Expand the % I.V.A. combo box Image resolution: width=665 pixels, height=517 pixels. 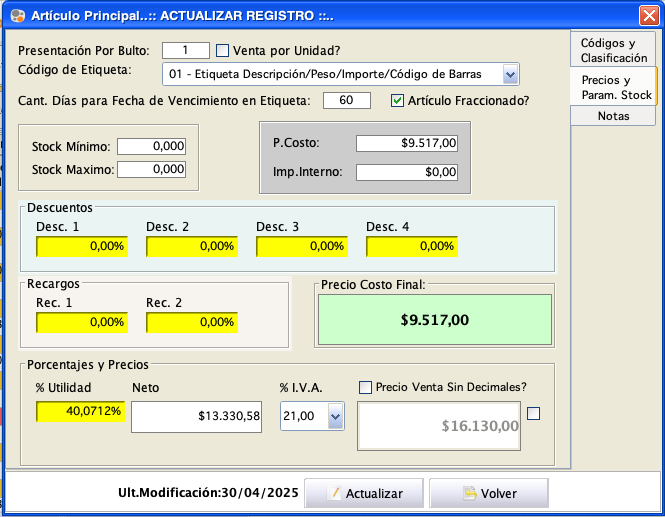(335, 416)
